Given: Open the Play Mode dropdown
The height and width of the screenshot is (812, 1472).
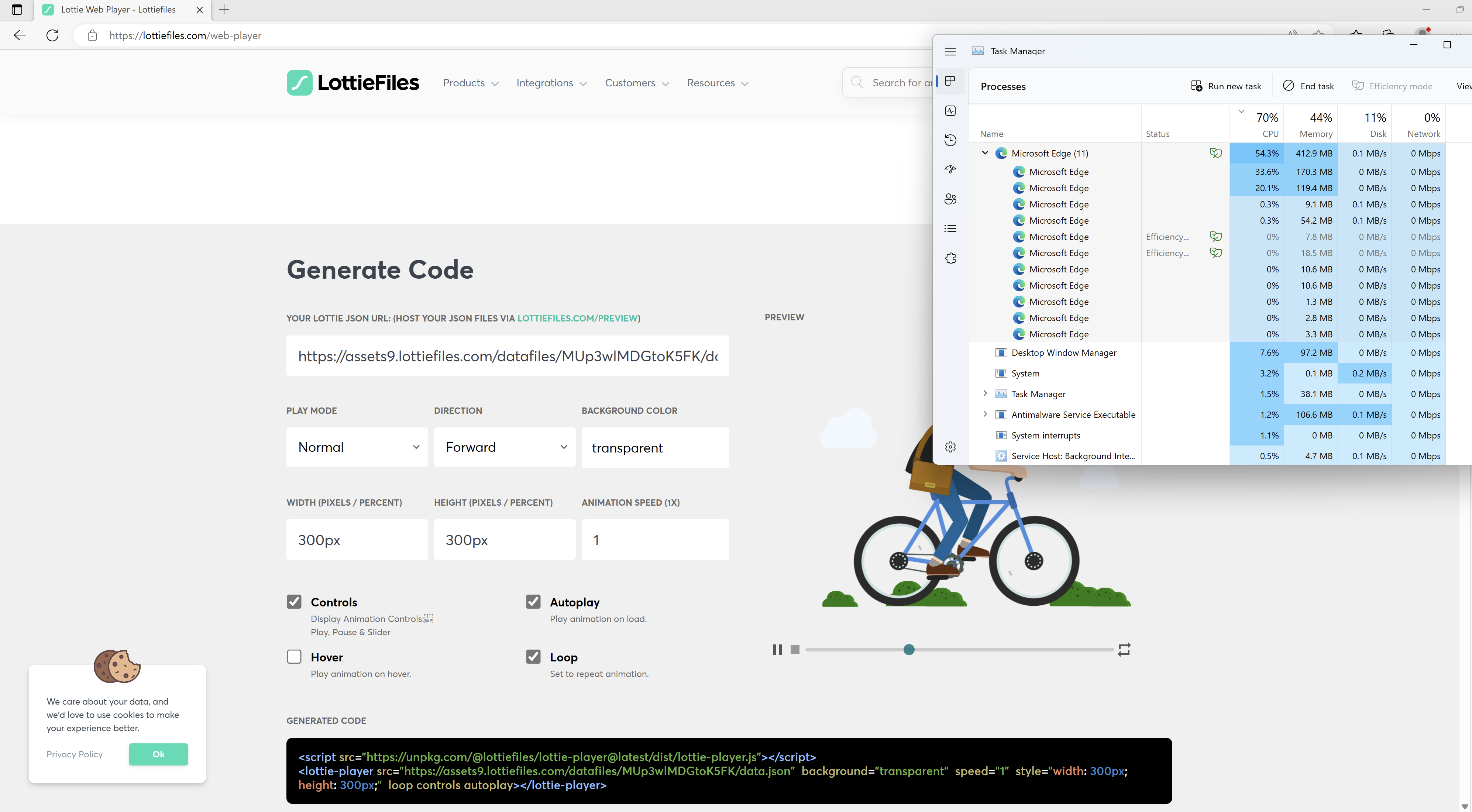Looking at the screenshot, I should (357, 447).
